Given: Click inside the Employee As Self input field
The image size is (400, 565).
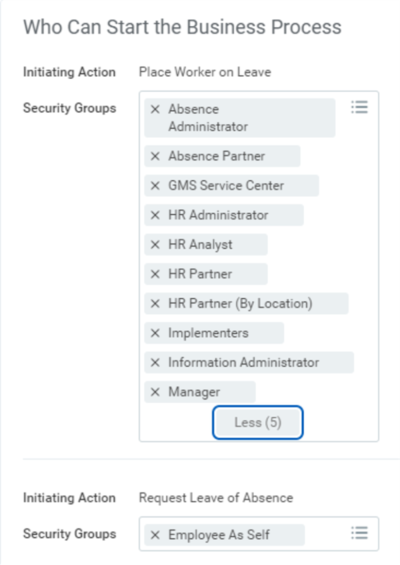Looking at the screenshot, I should pyautogui.click(x=259, y=534).
